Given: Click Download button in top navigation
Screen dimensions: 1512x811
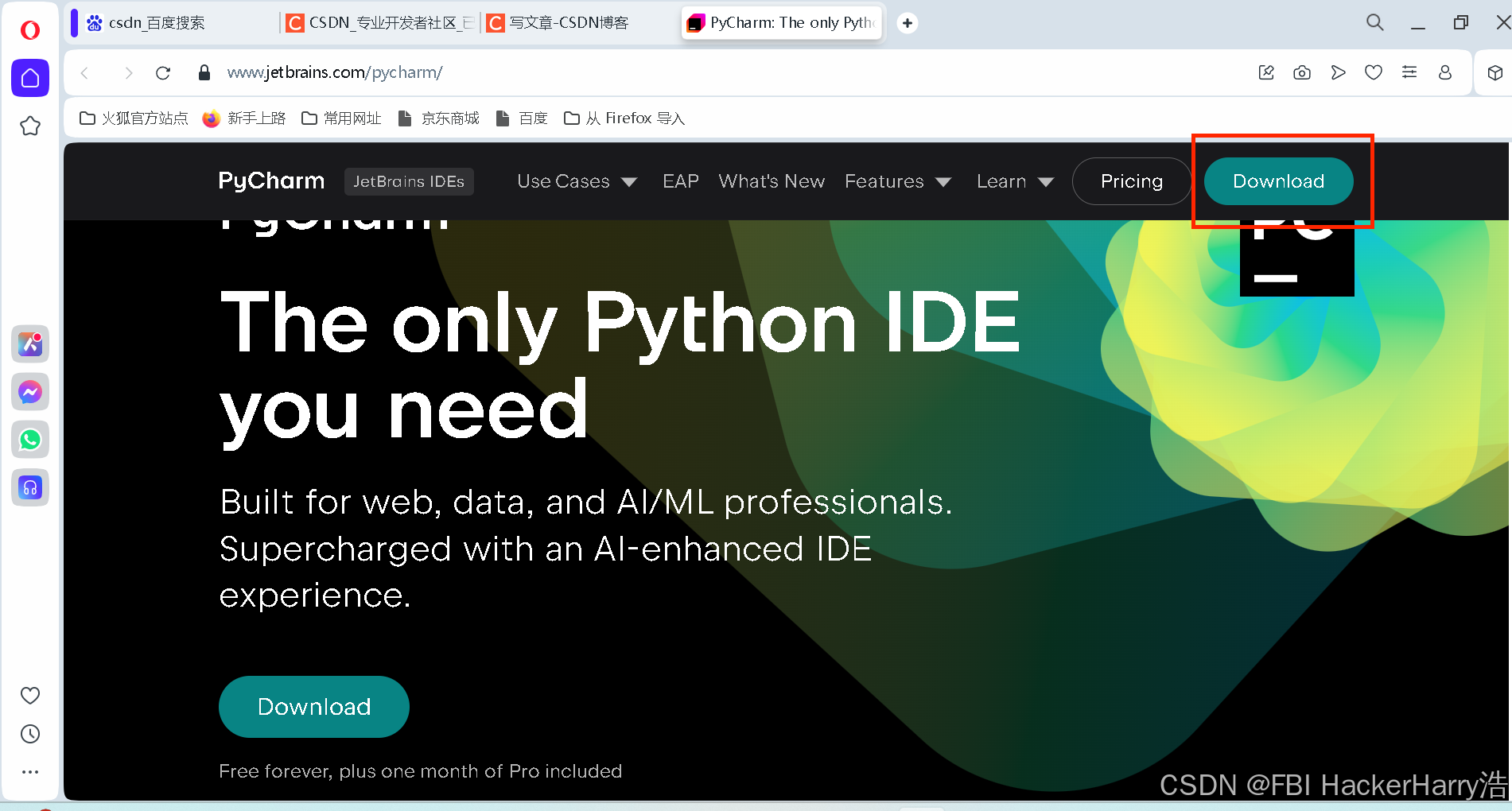Looking at the screenshot, I should 1278,181.
